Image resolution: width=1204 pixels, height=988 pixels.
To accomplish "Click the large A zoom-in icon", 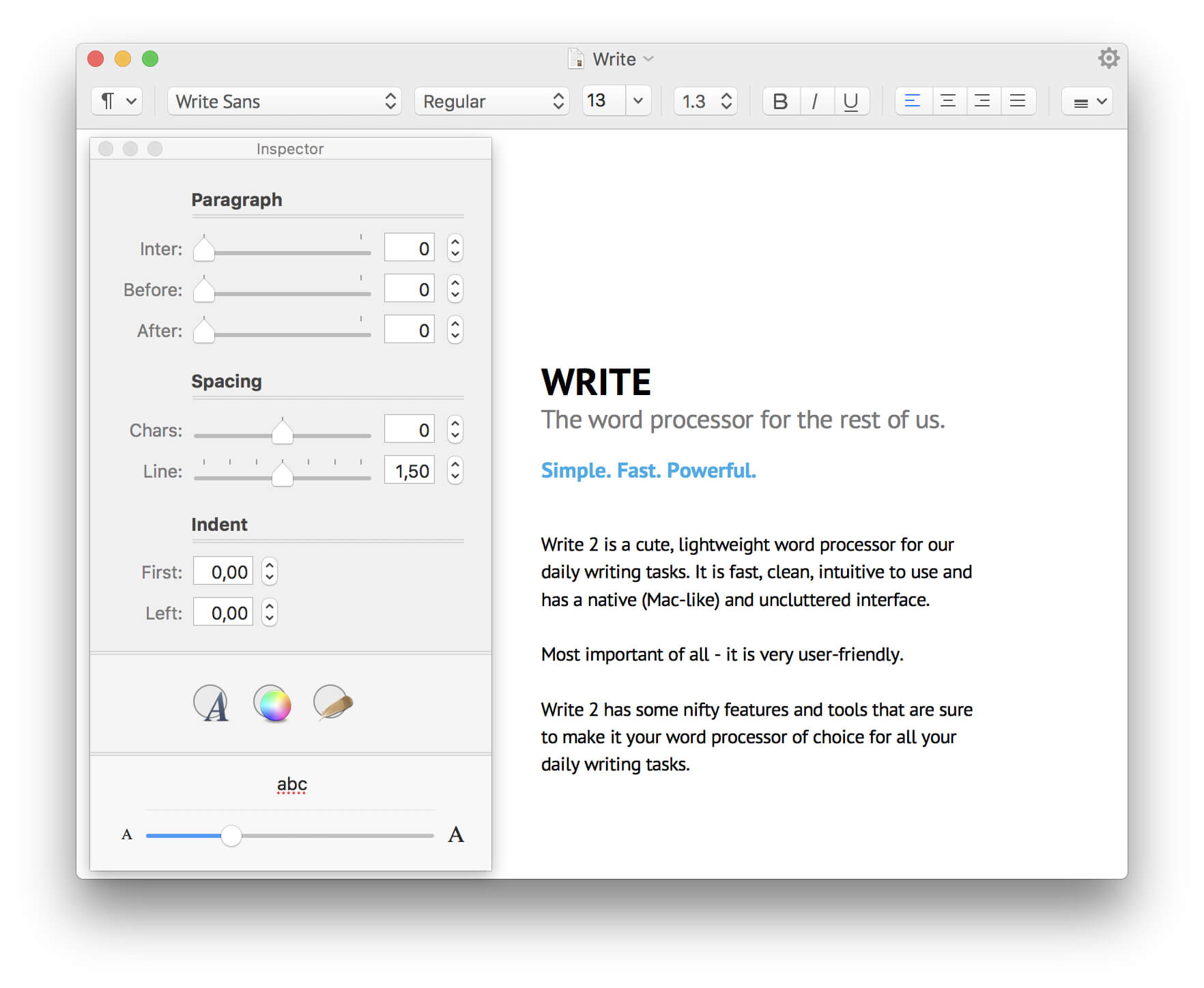I will [x=456, y=834].
